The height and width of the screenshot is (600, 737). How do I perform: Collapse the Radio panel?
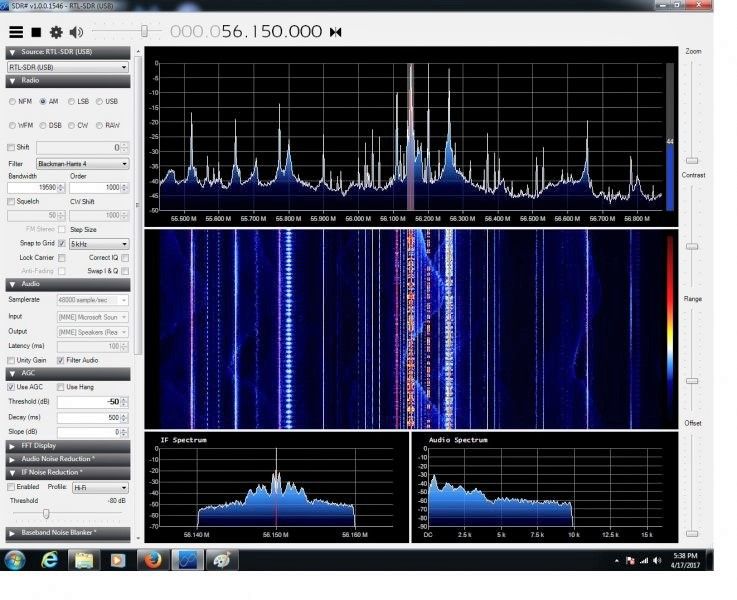click(x=68, y=81)
